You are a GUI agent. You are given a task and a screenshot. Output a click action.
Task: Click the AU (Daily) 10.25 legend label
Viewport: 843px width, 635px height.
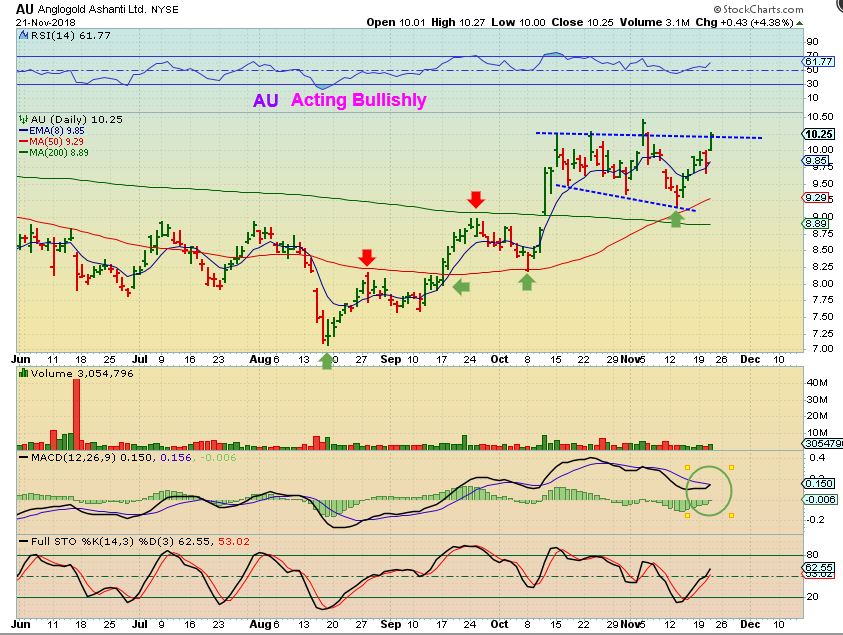[76, 119]
